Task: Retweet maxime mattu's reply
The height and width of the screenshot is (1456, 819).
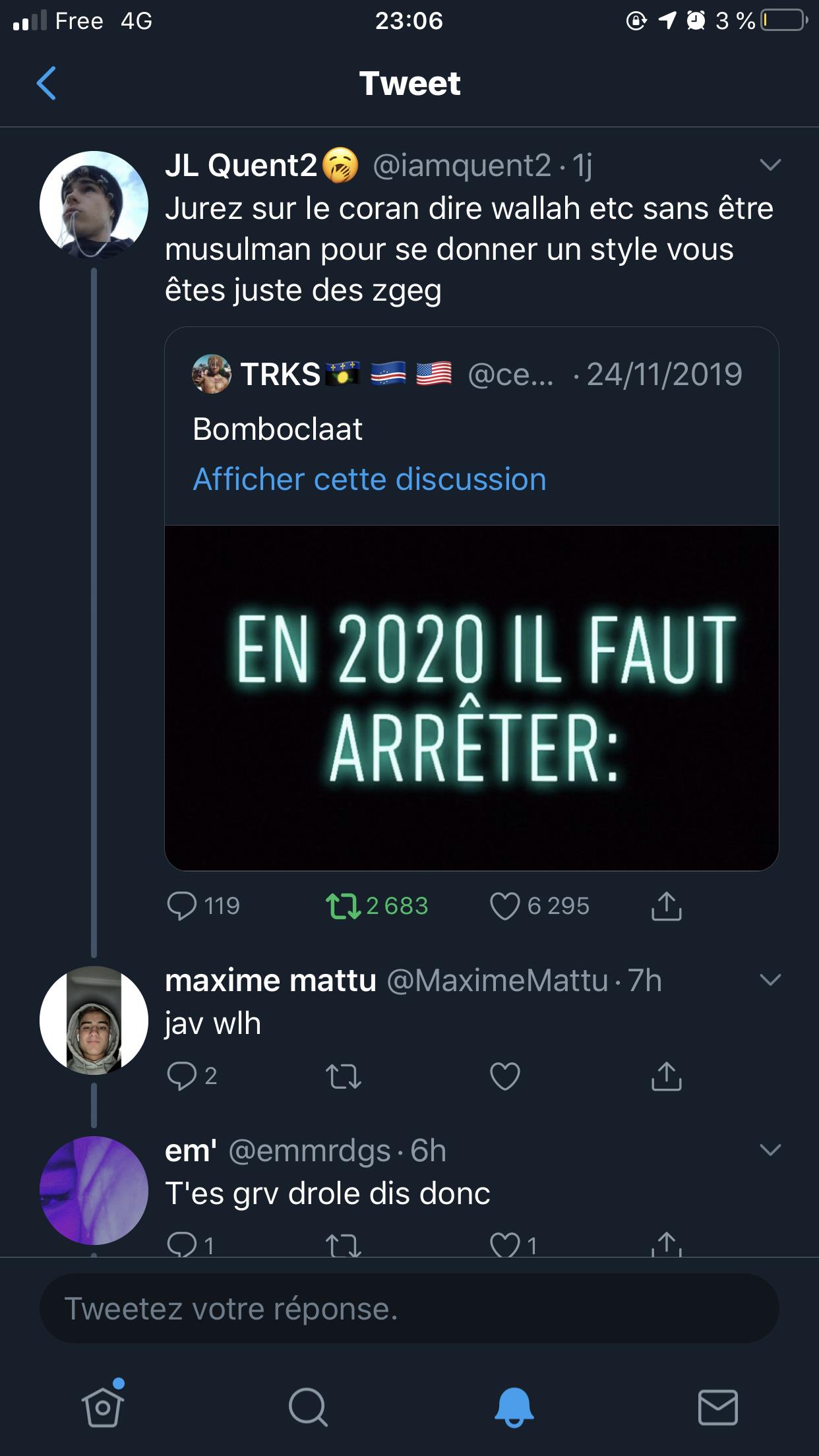Action: (x=344, y=1076)
